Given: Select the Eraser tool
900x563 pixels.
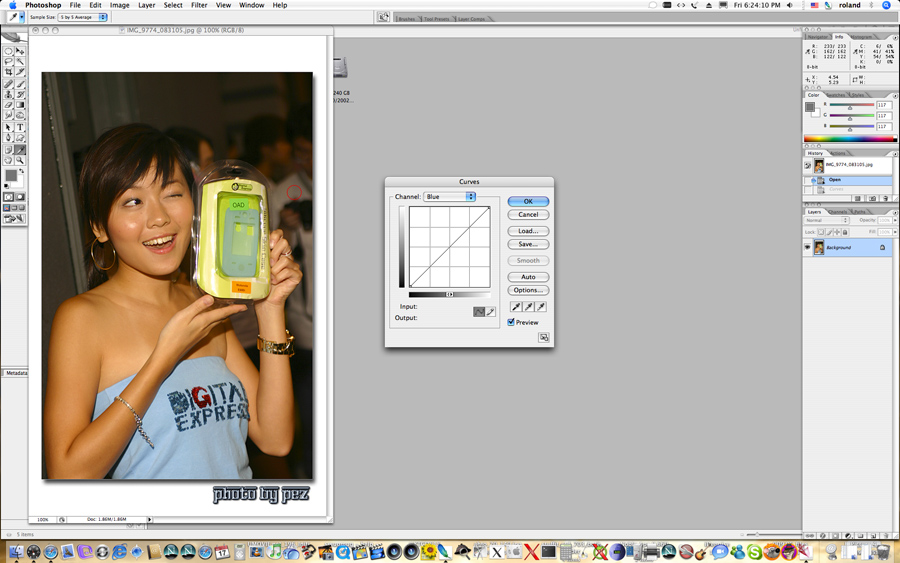Looking at the screenshot, I should (9, 105).
